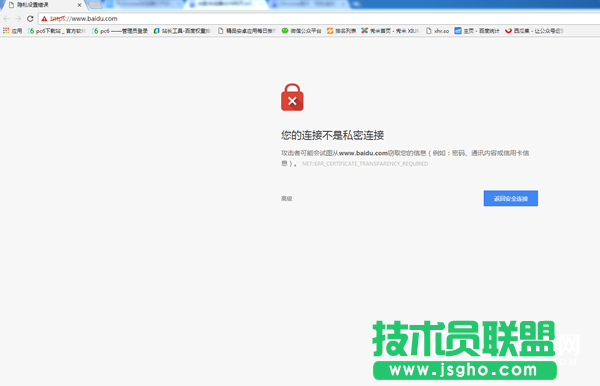
Task: Click the browser forward arrow
Action: [x=18, y=18]
